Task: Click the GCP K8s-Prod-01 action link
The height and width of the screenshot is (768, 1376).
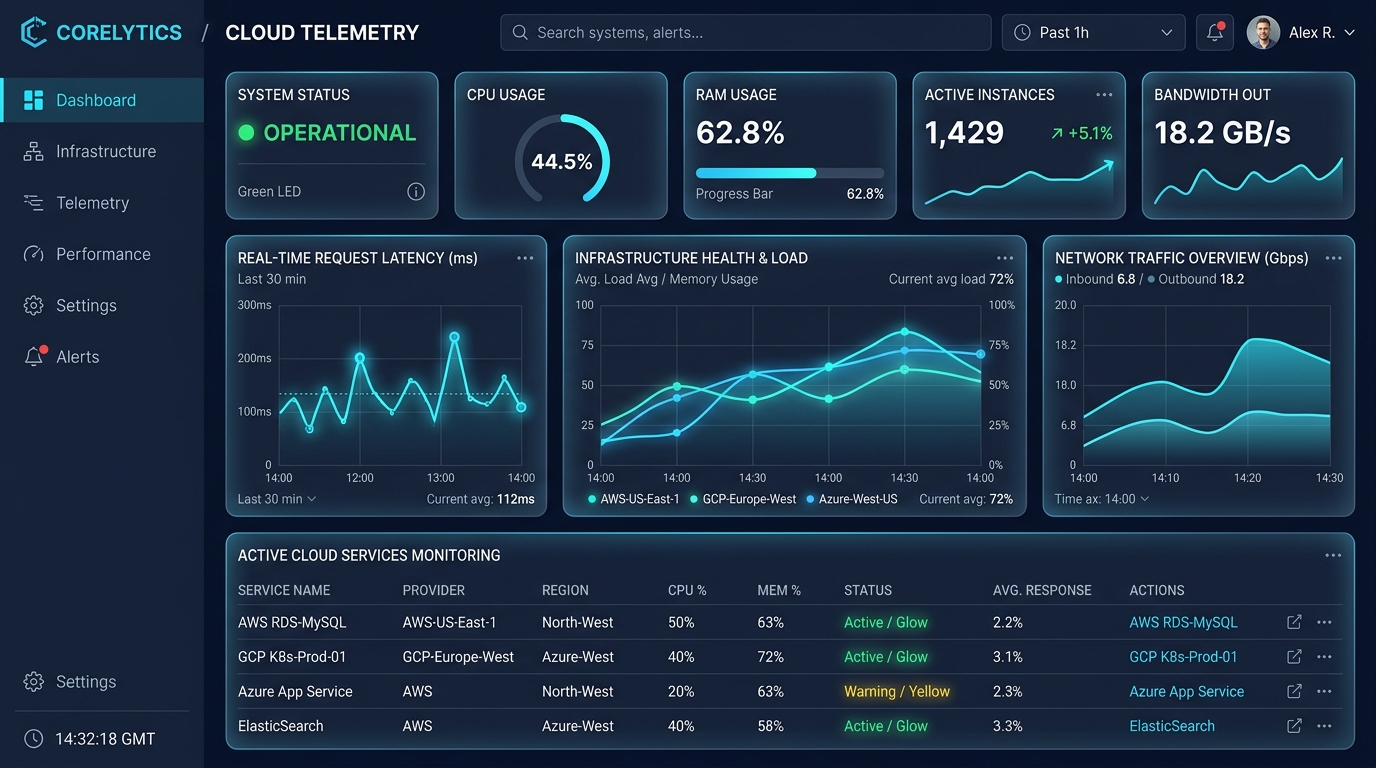Action: 1183,657
